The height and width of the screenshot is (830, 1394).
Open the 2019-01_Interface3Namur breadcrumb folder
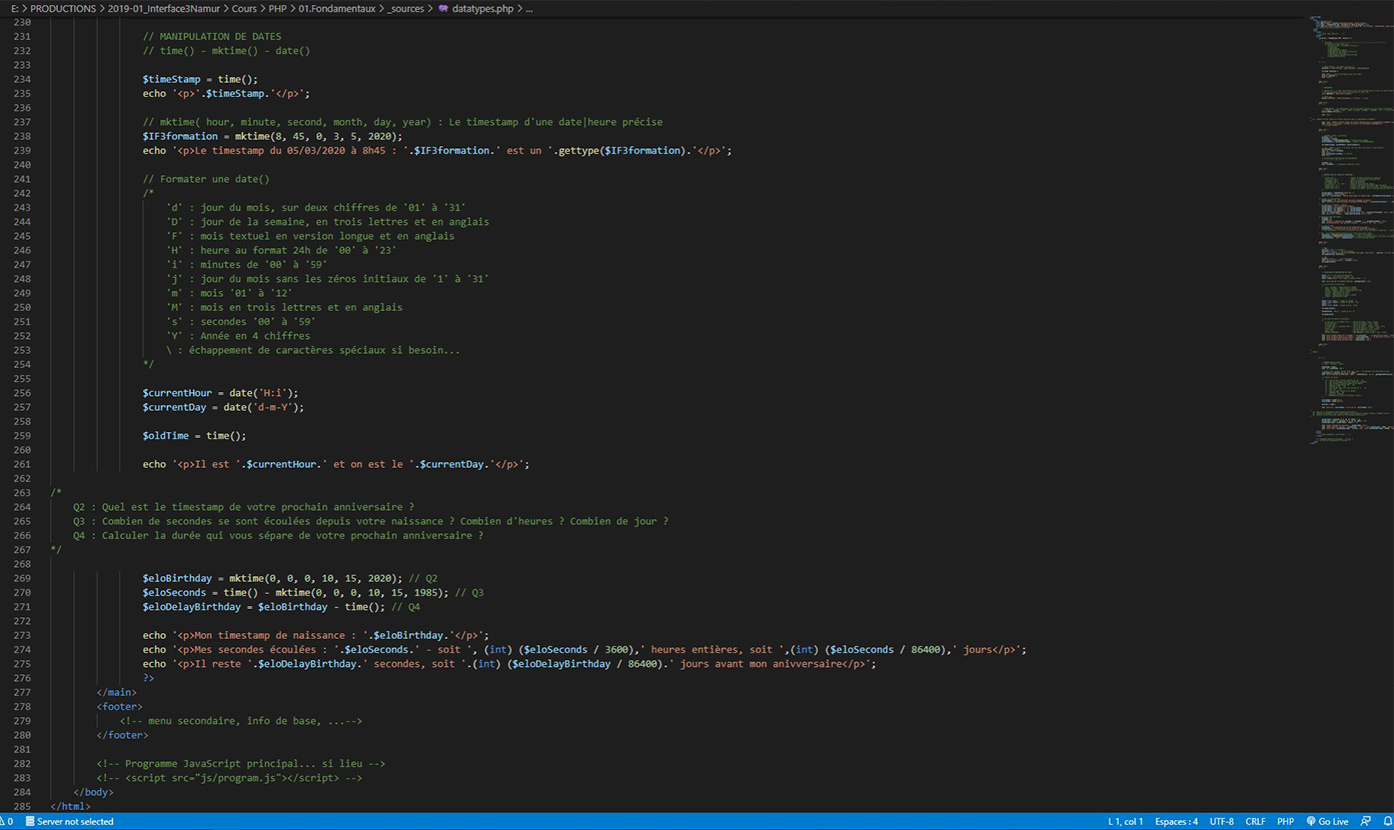coord(166,8)
